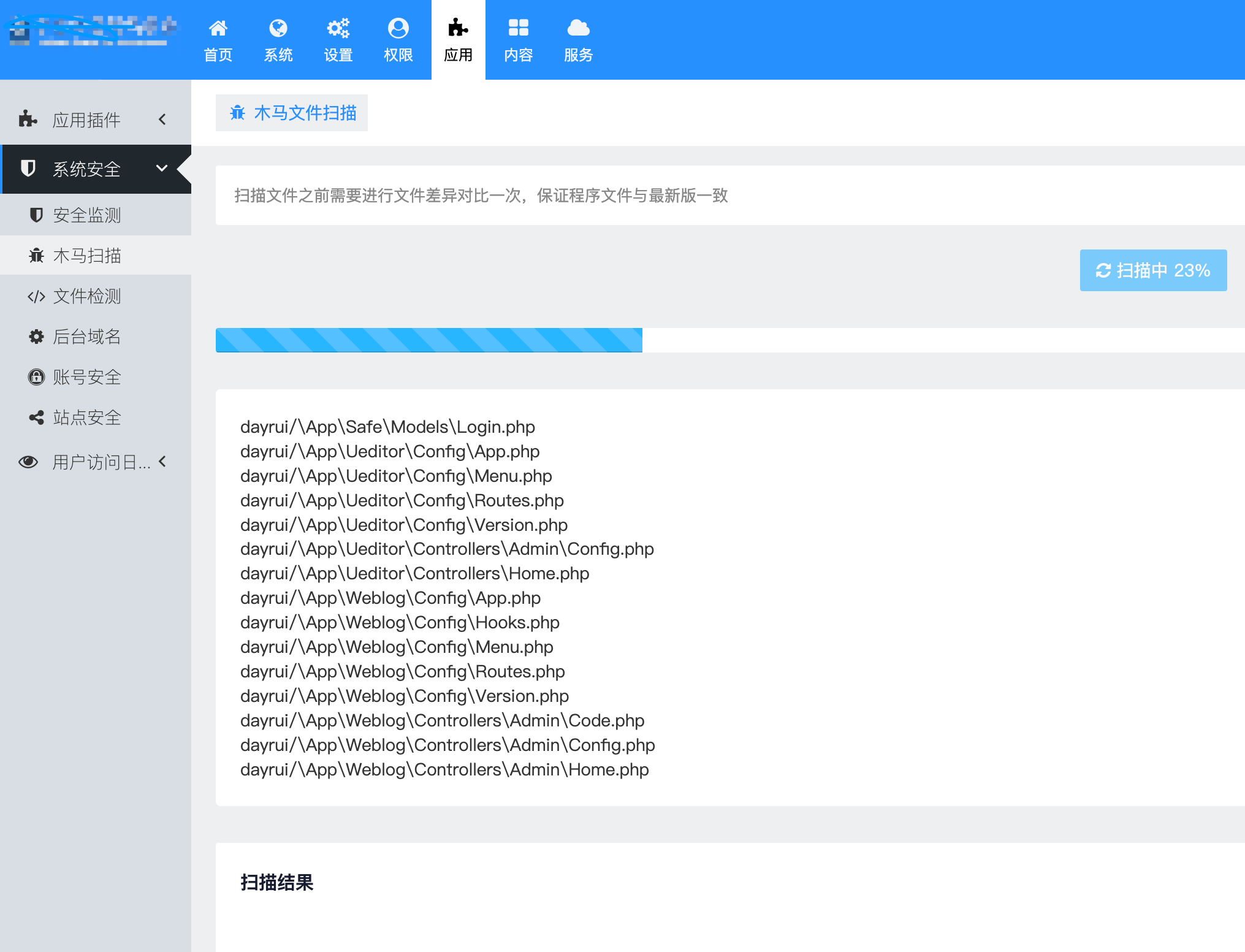Select Ueditor\Config\Version.php line

(404, 525)
